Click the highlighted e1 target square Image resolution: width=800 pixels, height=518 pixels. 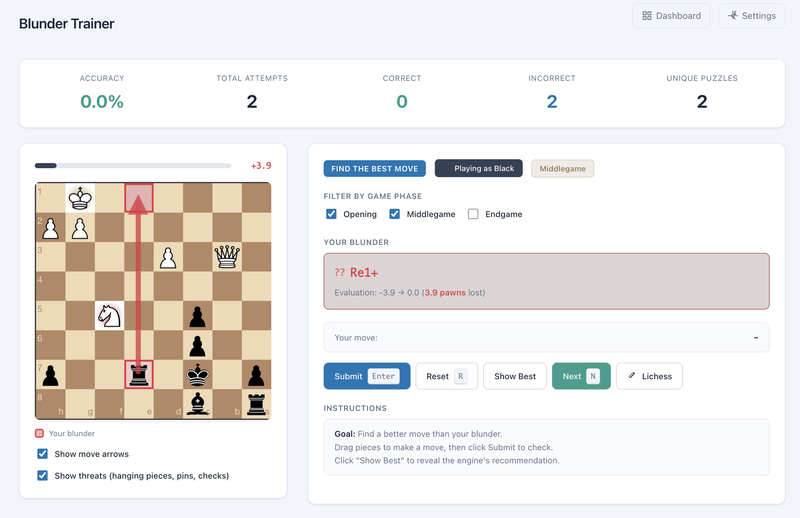138,198
